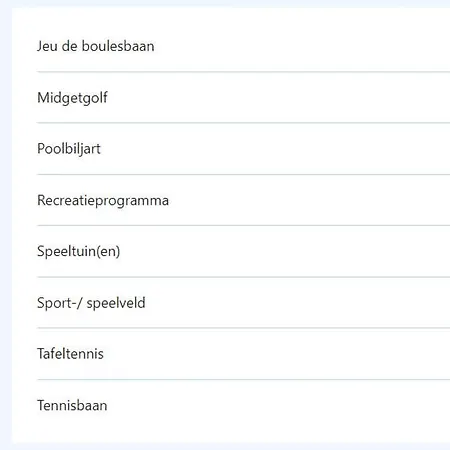
Task: Click the divider line below Midgetgolf
Action: (x=243, y=123)
